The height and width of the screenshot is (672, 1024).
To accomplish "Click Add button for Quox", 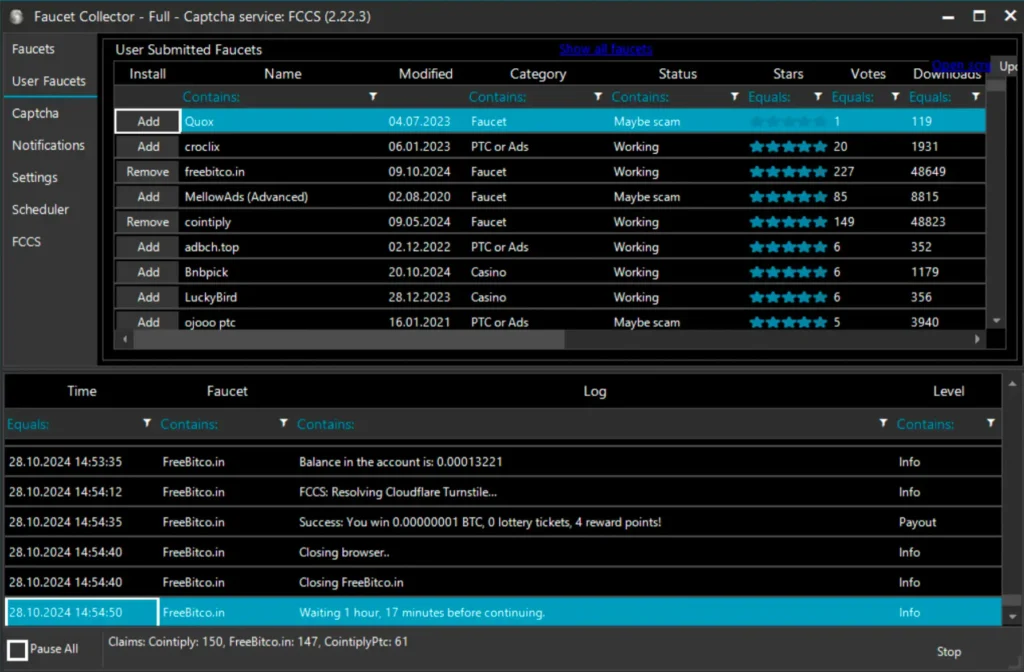I will coord(148,121).
